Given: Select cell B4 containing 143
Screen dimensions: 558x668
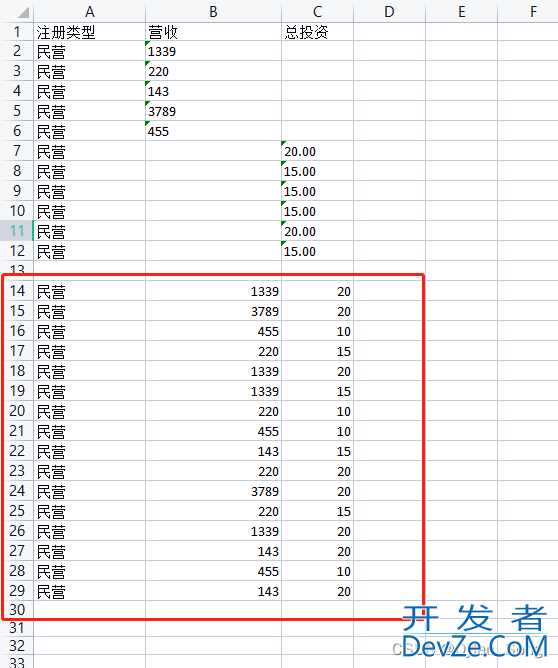Looking at the screenshot, I should point(213,91).
